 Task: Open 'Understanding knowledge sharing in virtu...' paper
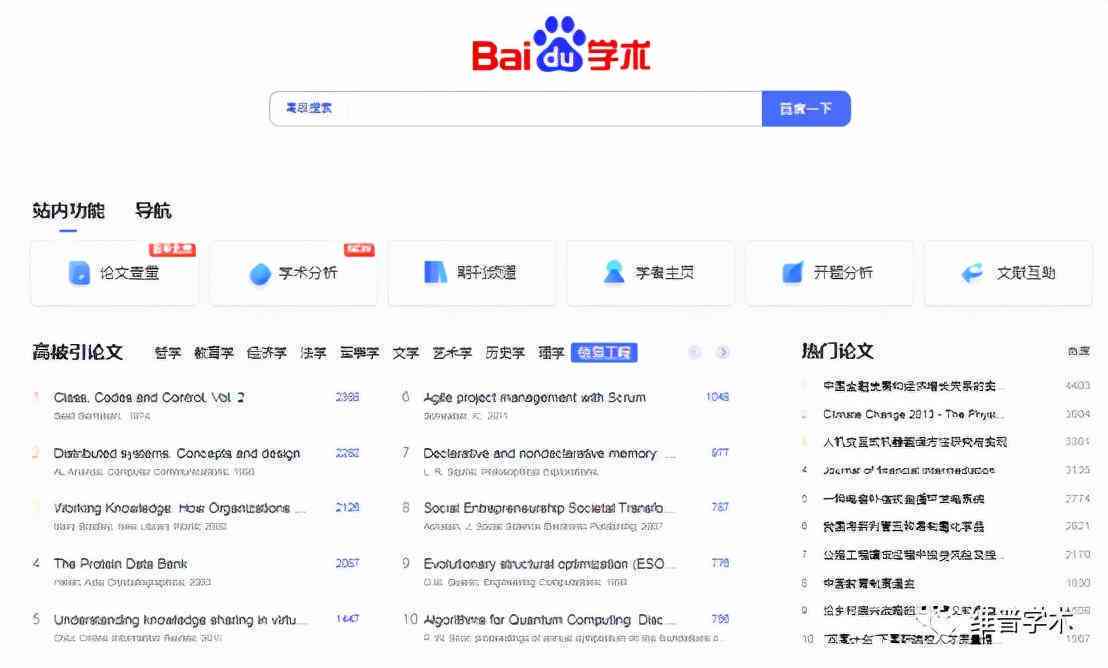pyautogui.click(x=181, y=619)
